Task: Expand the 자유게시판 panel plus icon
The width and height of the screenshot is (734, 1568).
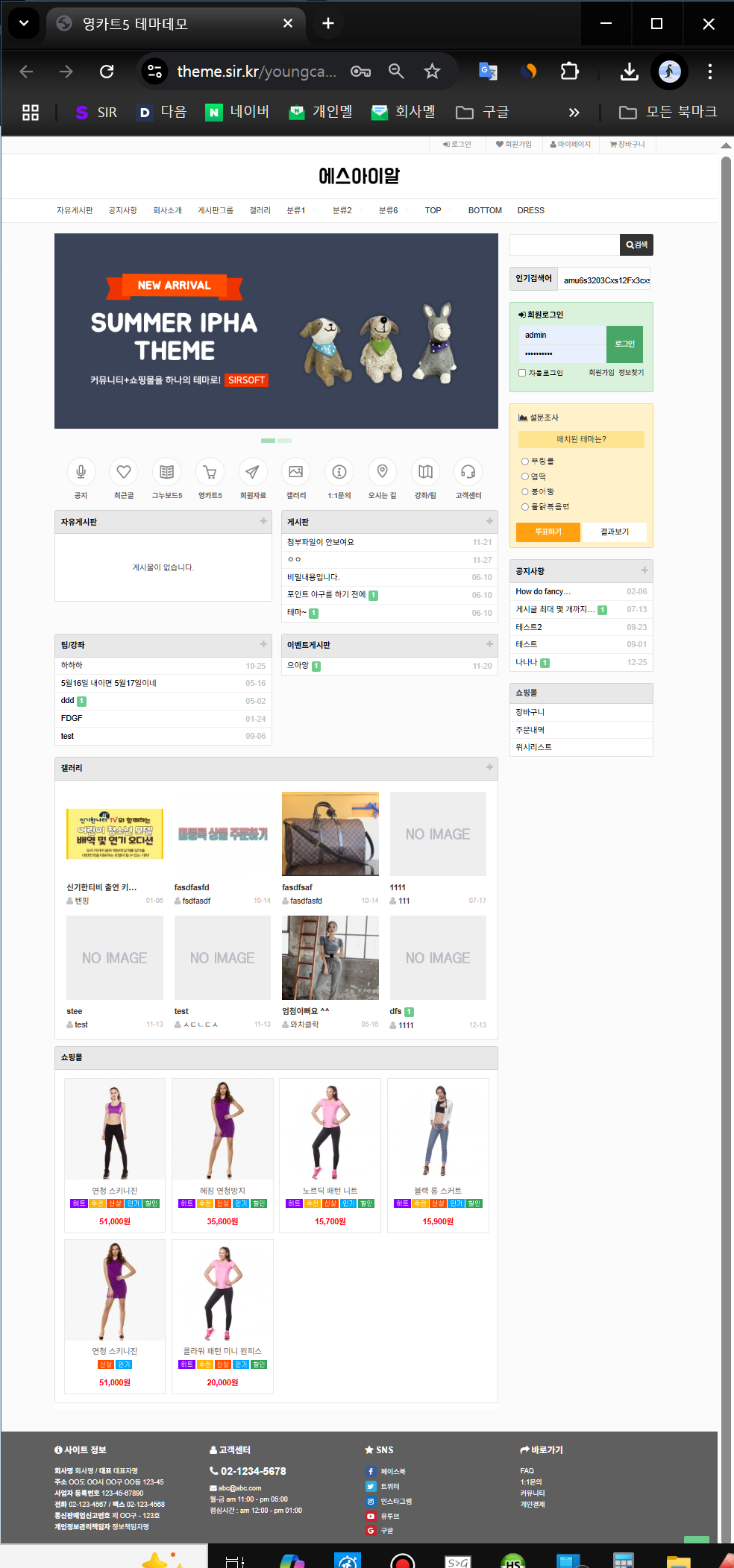Action: (263, 521)
